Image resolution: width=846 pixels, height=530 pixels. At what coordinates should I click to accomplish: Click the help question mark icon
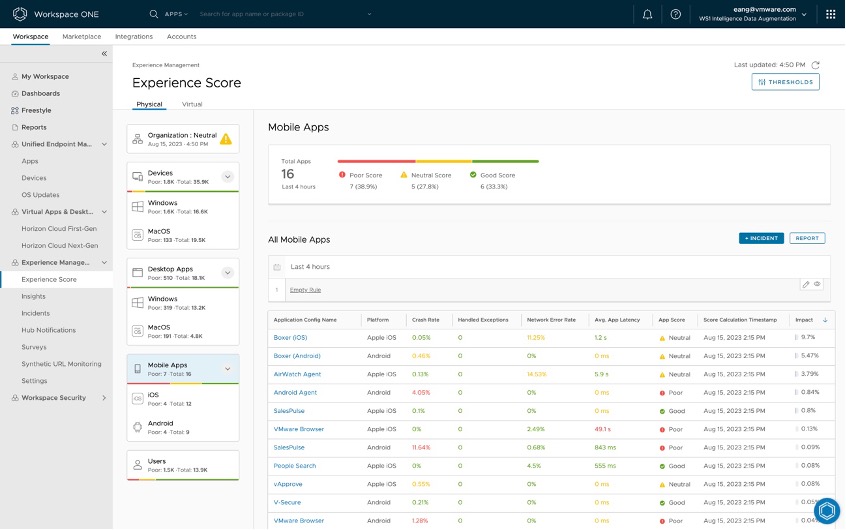tap(676, 14)
